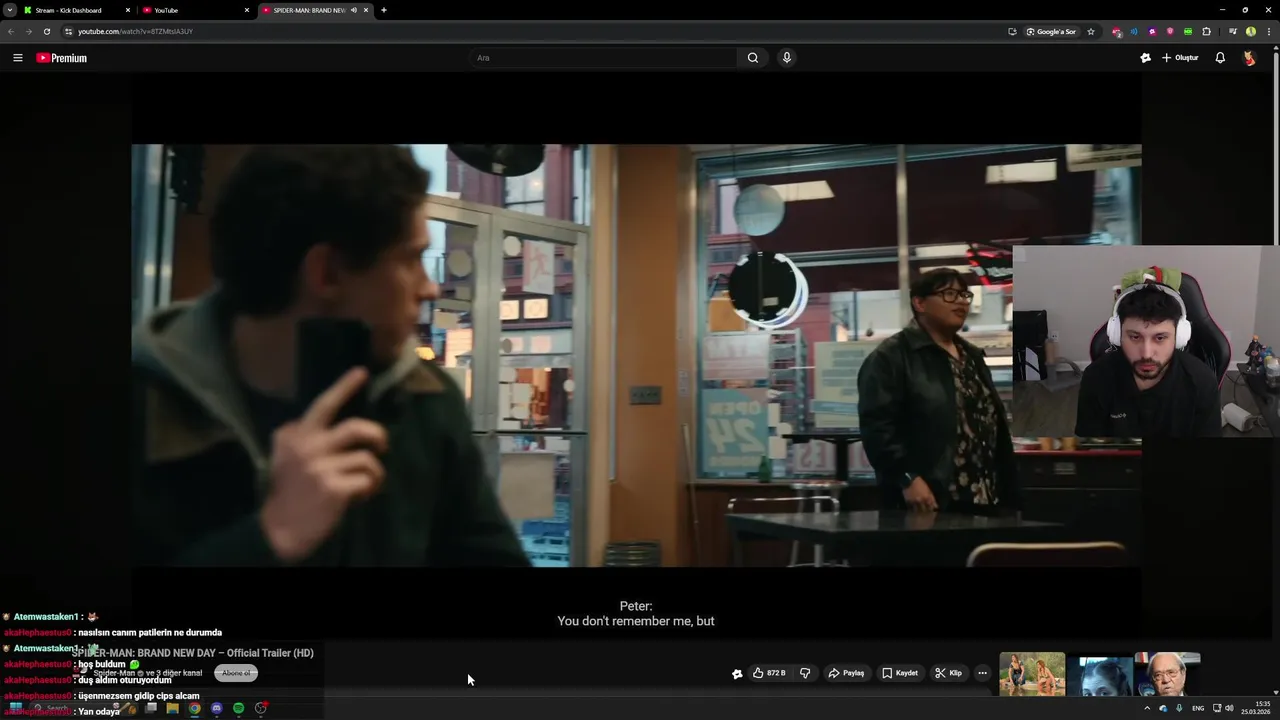Open the red extension with badge 2
Viewport: 1280px width, 720px height.
point(1117,32)
